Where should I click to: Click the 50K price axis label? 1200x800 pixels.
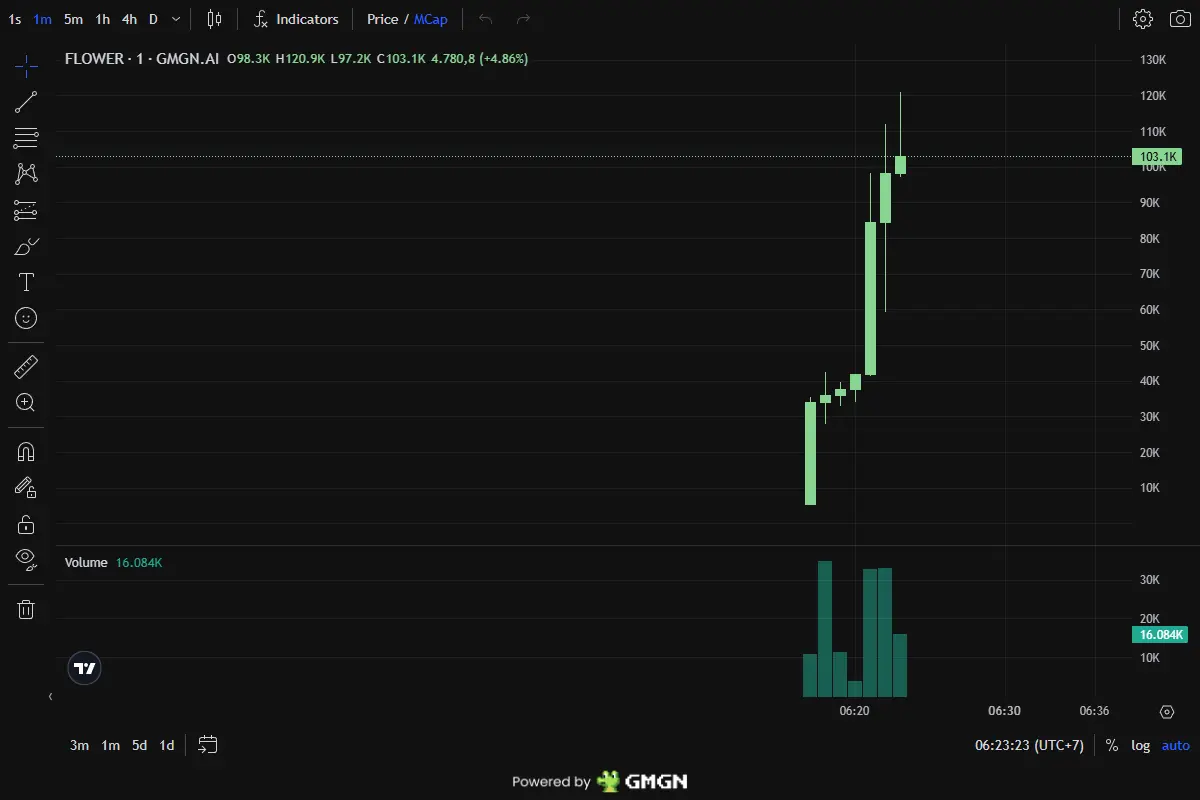1150,346
